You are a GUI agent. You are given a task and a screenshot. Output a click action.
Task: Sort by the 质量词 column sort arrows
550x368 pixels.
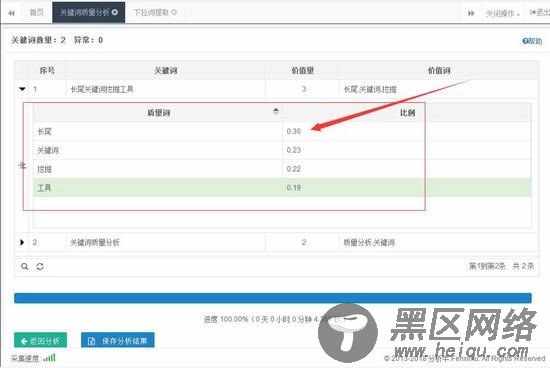tap(276, 112)
